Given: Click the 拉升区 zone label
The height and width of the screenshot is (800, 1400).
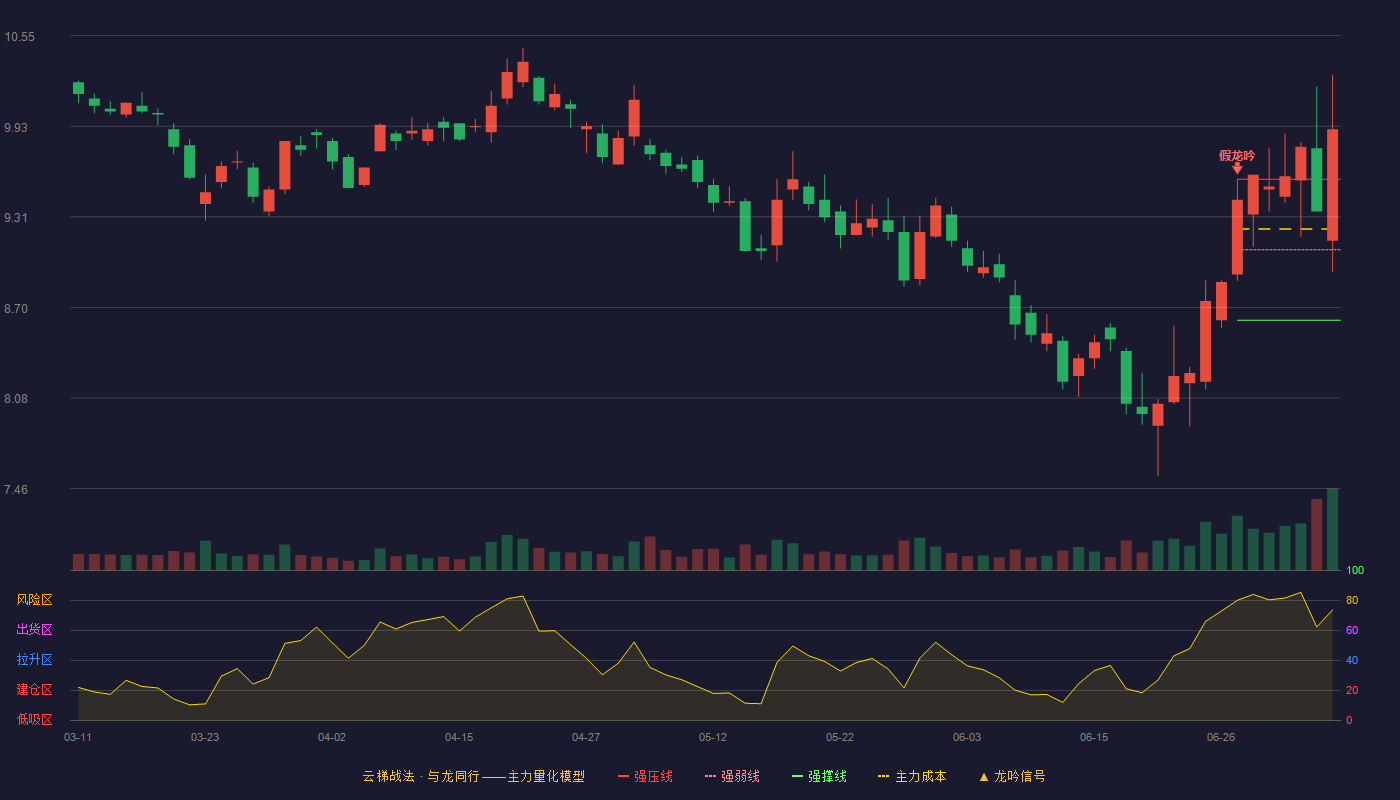Looking at the screenshot, I should click(34, 660).
